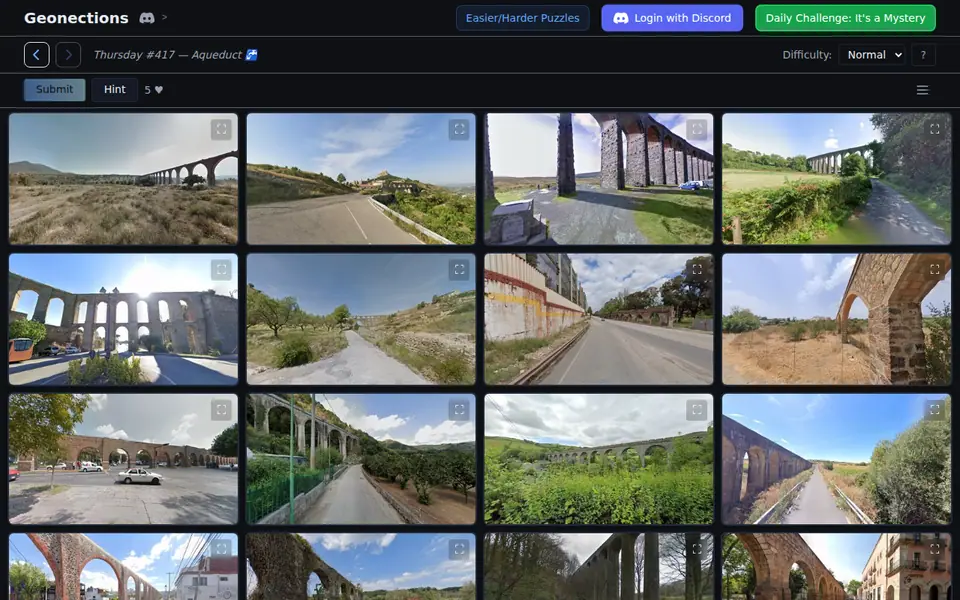The width and height of the screenshot is (960, 600).
Task: Click Login with Discord button
Action: (672, 18)
